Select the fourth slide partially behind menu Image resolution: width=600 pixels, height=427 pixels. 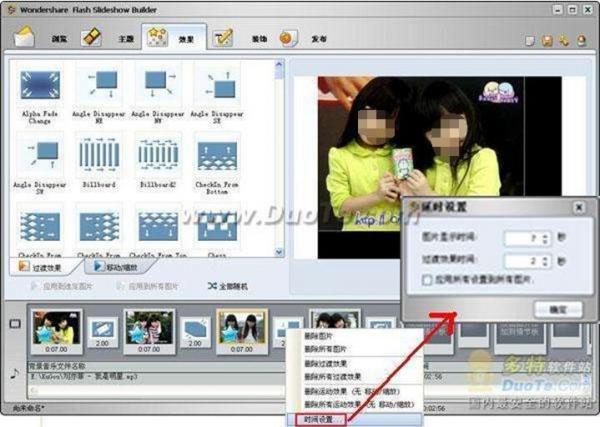click(x=335, y=319)
